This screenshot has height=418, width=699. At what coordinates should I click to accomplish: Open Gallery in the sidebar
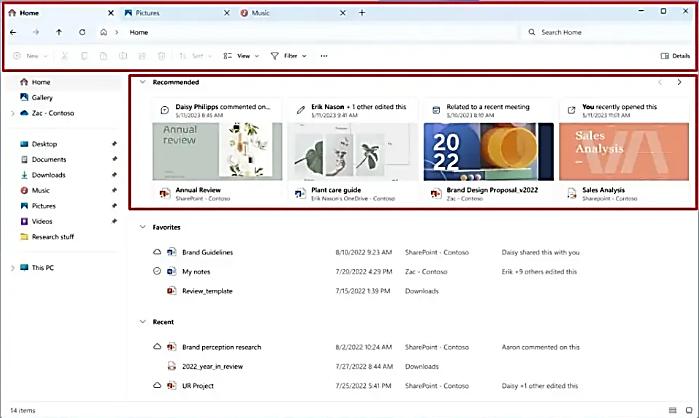[41, 98]
